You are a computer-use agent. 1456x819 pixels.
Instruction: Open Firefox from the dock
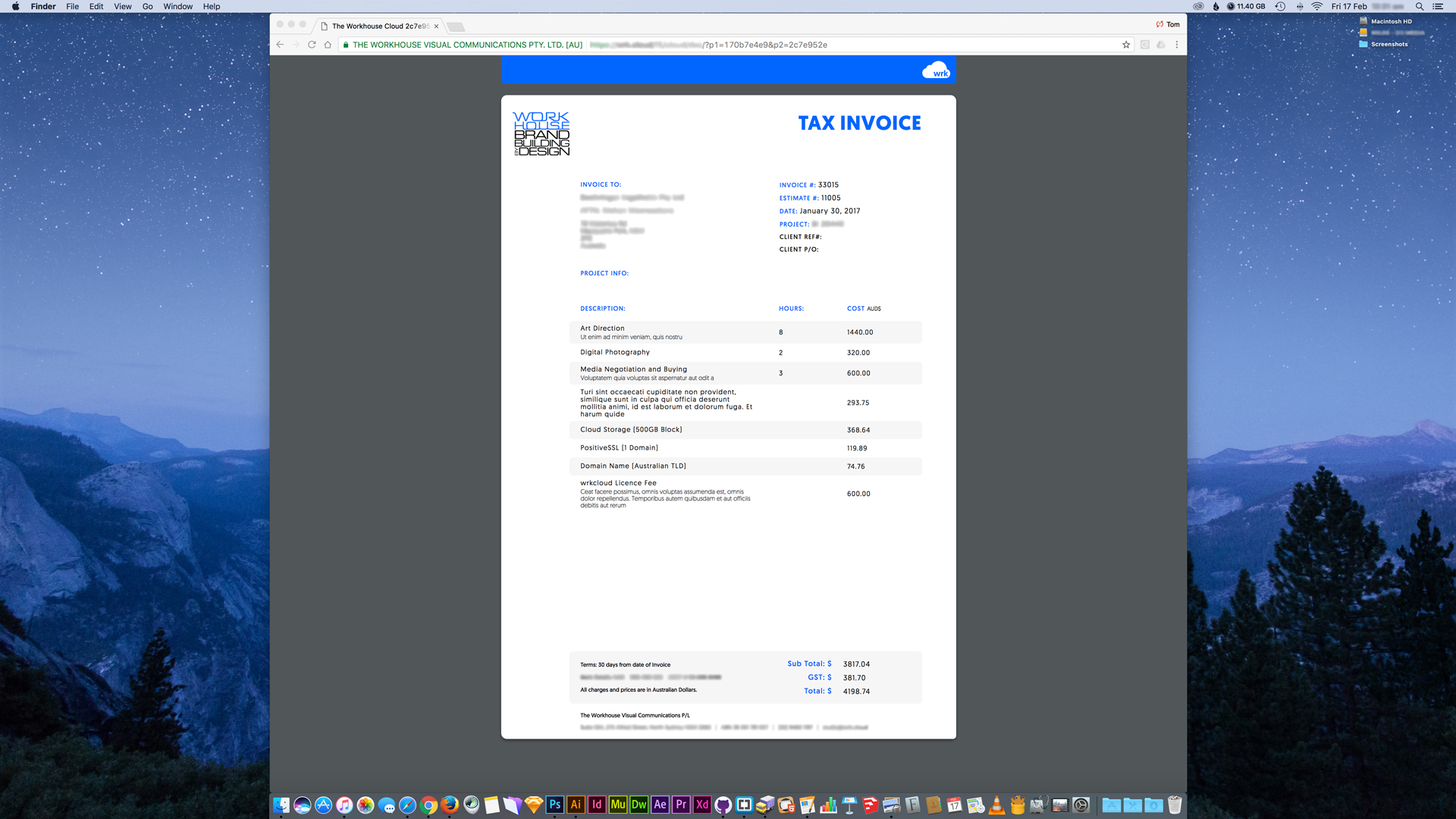pyautogui.click(x=450, y=805)
